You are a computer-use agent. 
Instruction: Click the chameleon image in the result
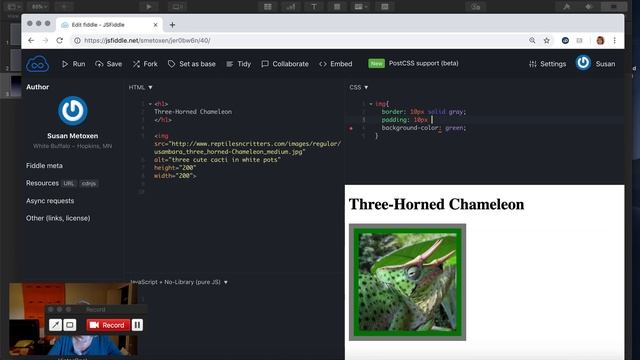point(407,282)
